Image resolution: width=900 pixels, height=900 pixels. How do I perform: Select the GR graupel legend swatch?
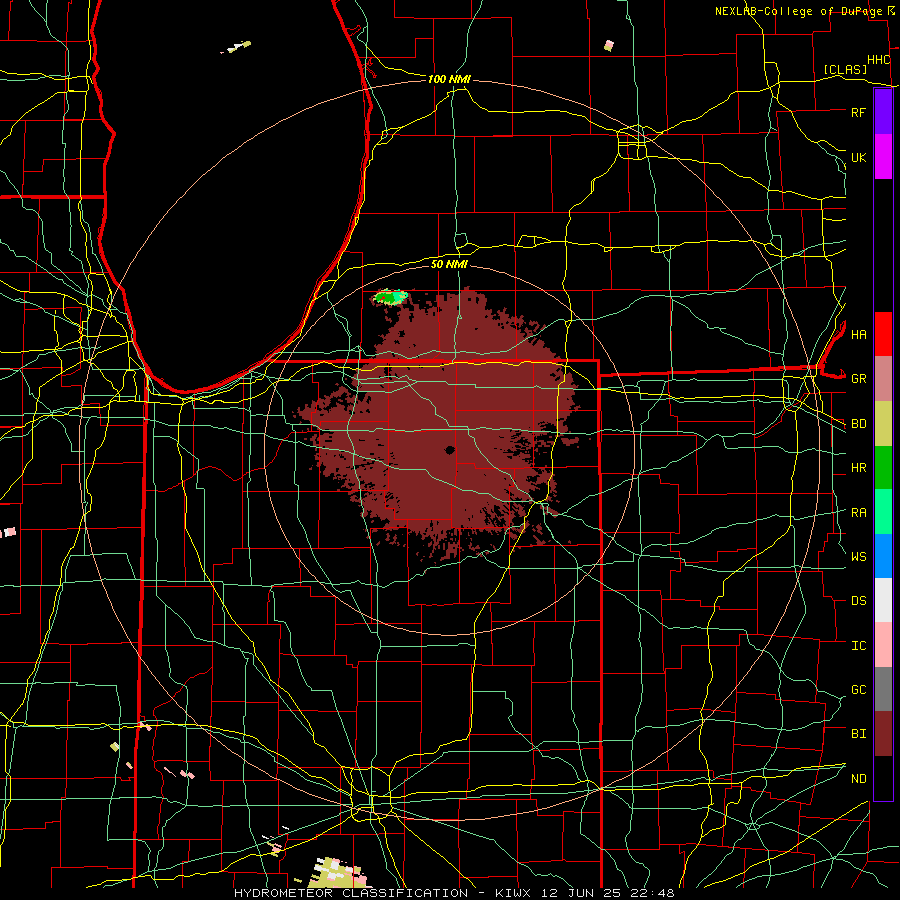coord(883,378)
